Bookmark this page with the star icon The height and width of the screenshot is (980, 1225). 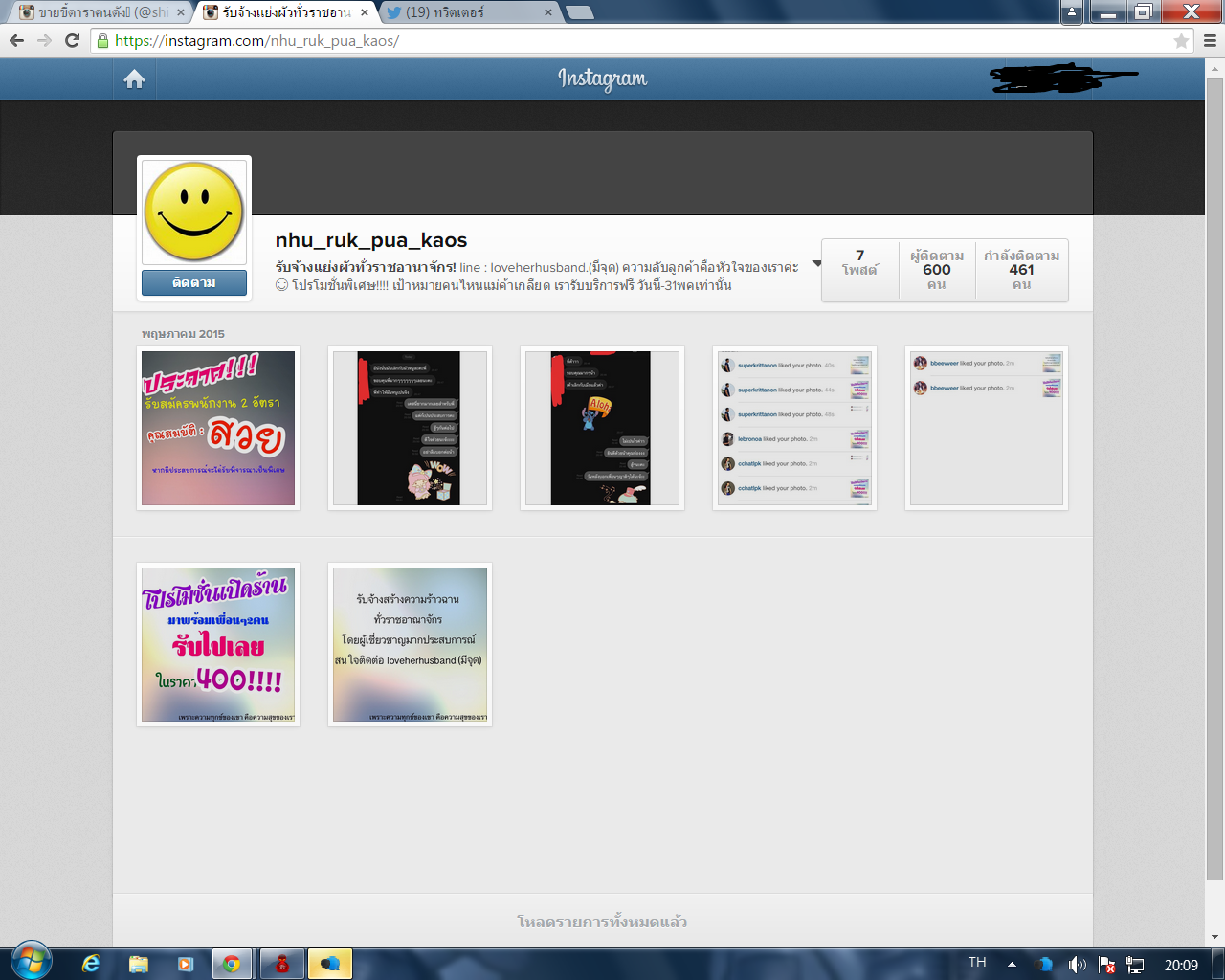point(1181,41)
